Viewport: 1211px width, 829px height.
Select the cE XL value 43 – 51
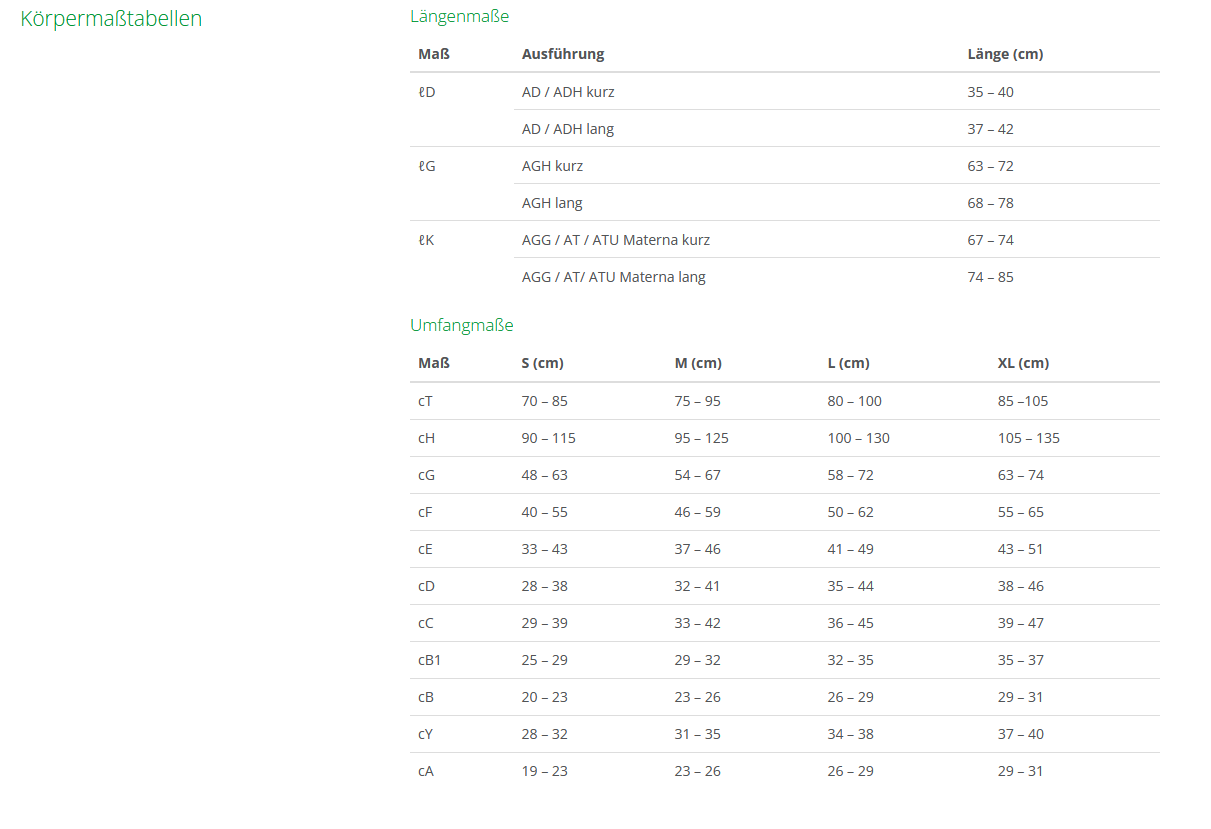click(x=1020, y=549)
